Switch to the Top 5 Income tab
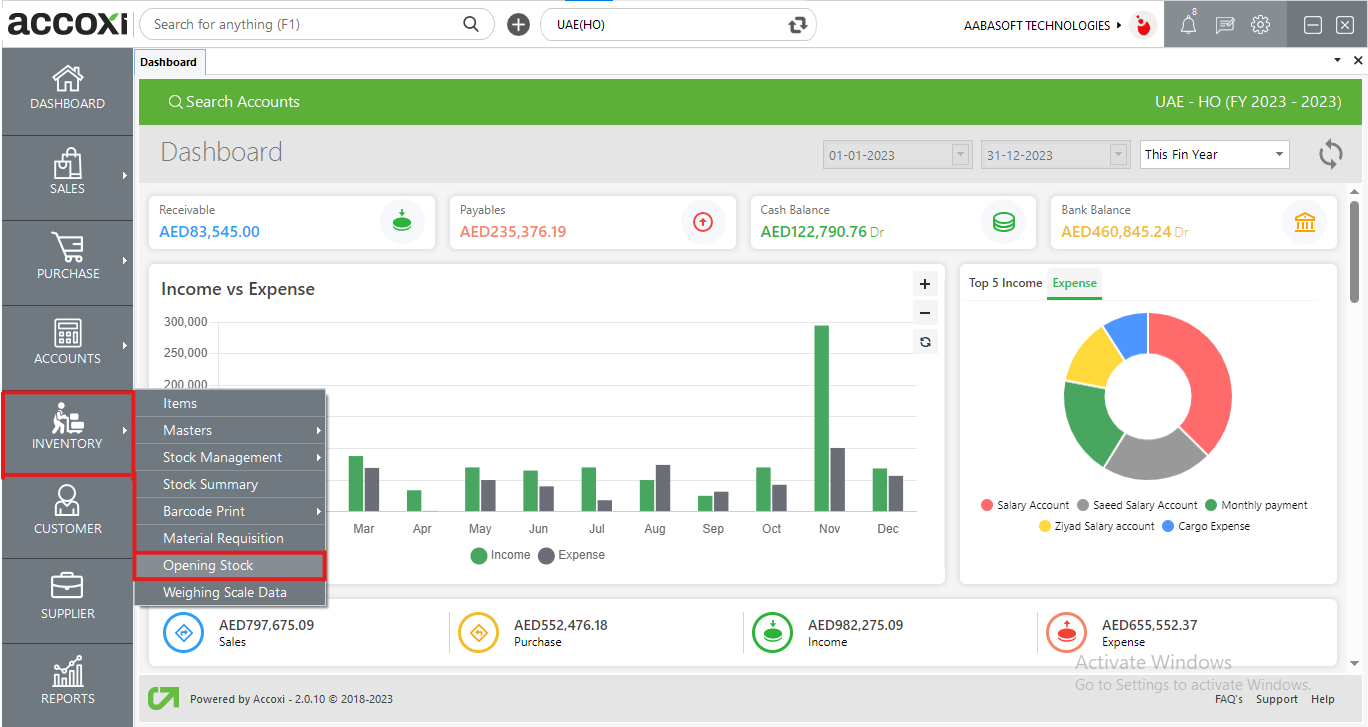 pyautogui.click(x=1005, y=283)
